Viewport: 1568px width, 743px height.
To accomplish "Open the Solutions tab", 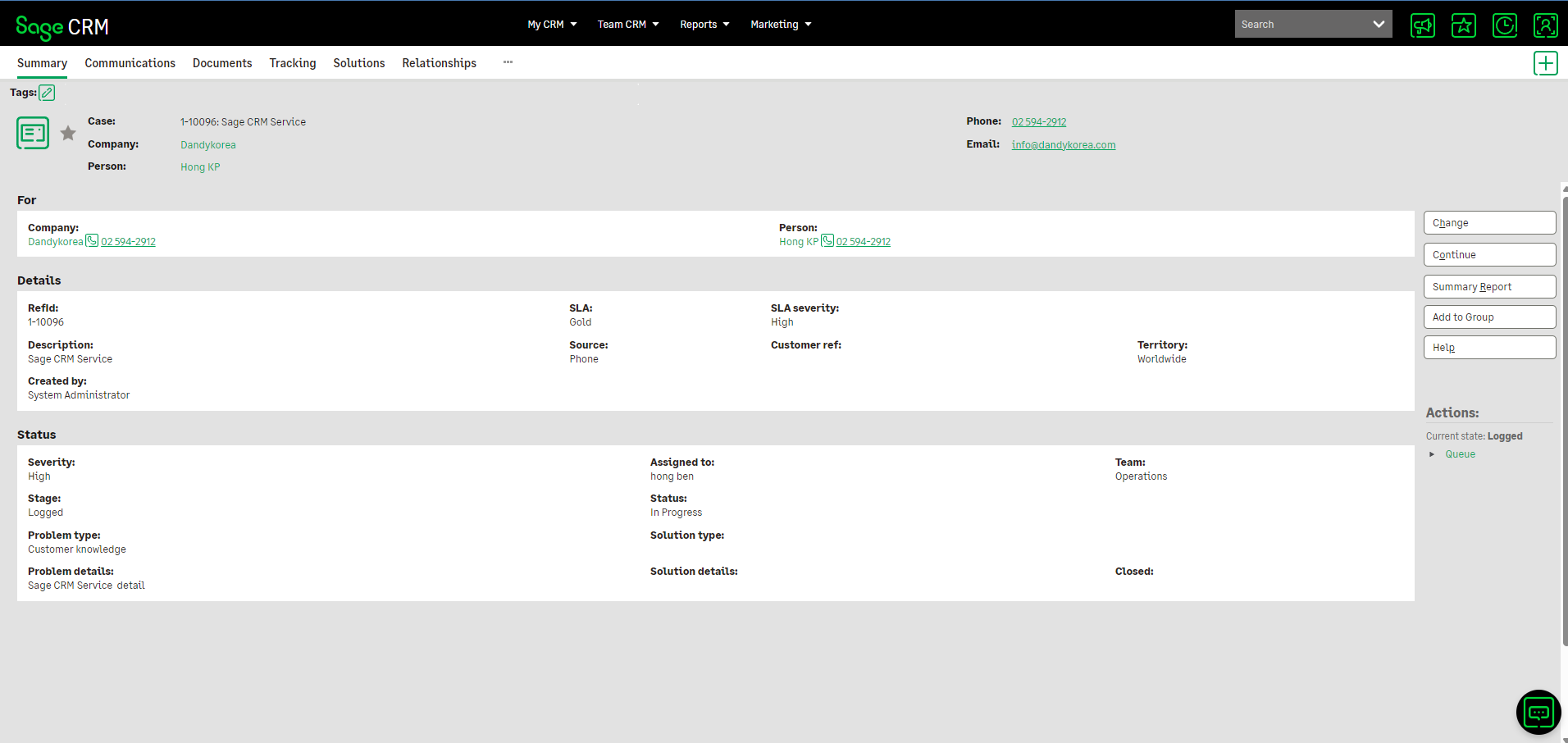I will [x=359, y=63].
